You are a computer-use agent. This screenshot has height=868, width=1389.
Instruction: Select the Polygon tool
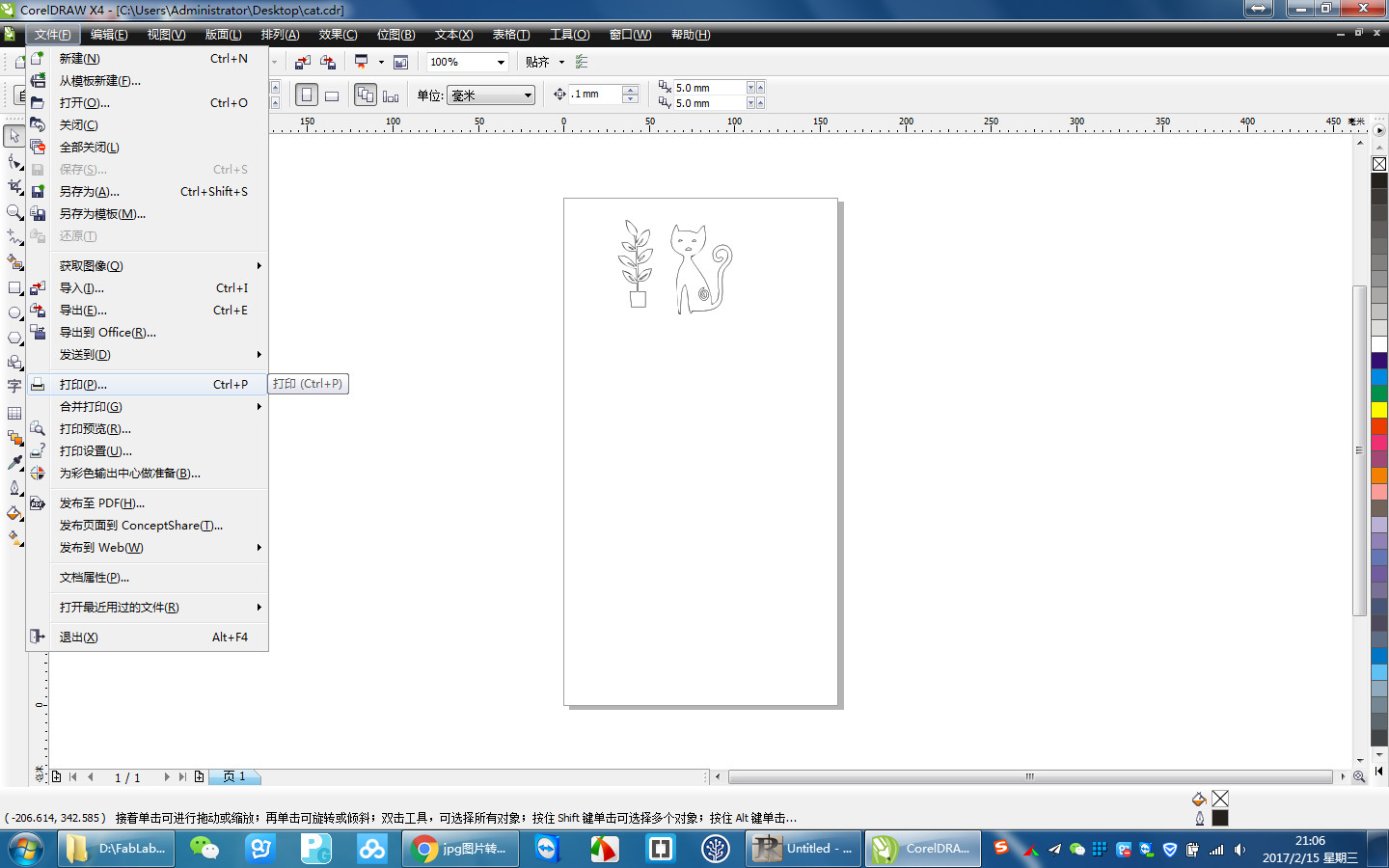[x=14, y=338]
